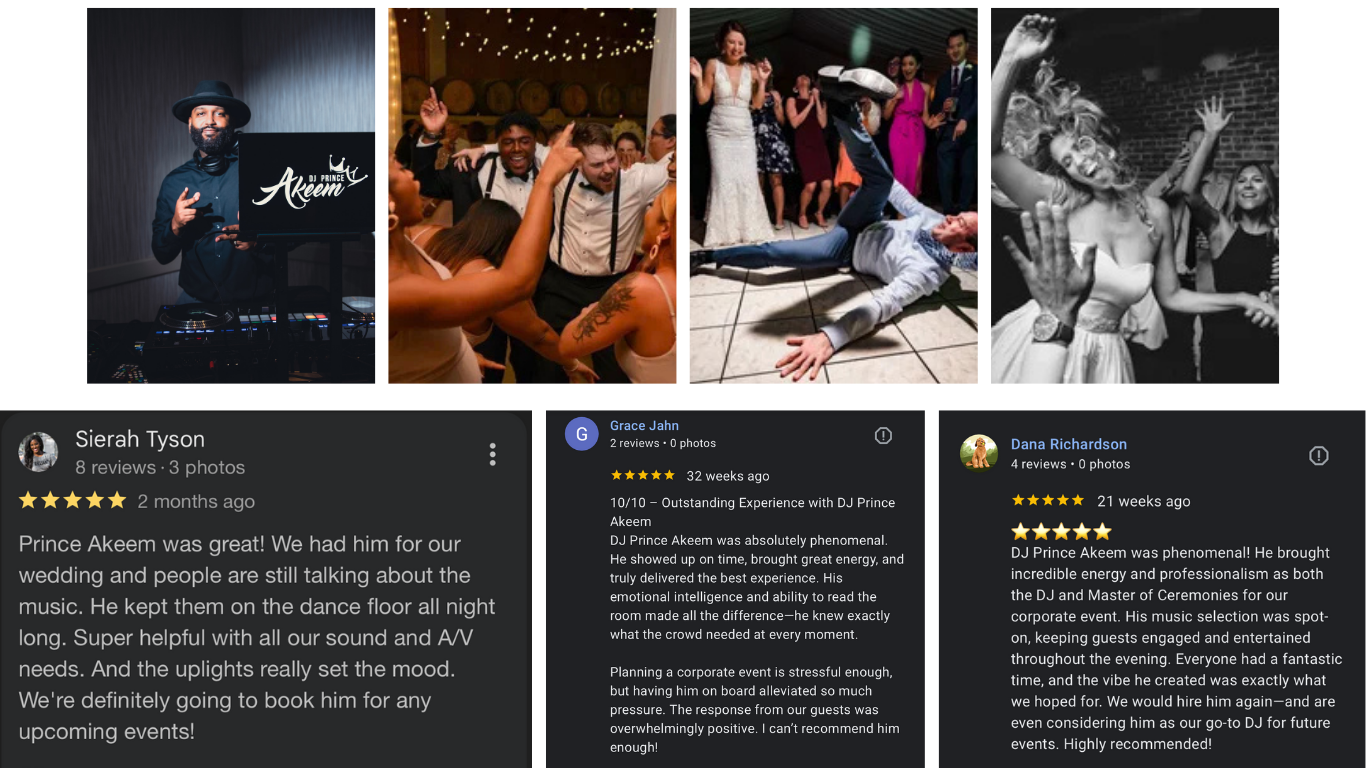Click Dana Richardson's dog avatar
Screen dimensions: 1366x768
(x=979, y=452)
